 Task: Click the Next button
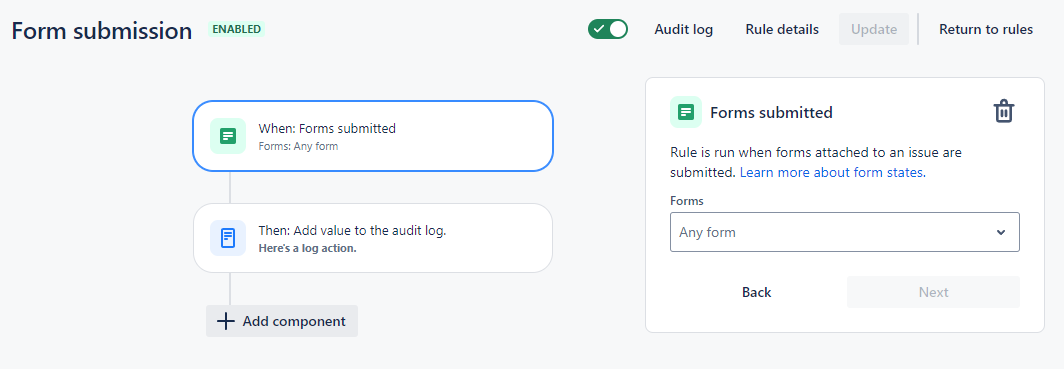[x=933, y=292]
